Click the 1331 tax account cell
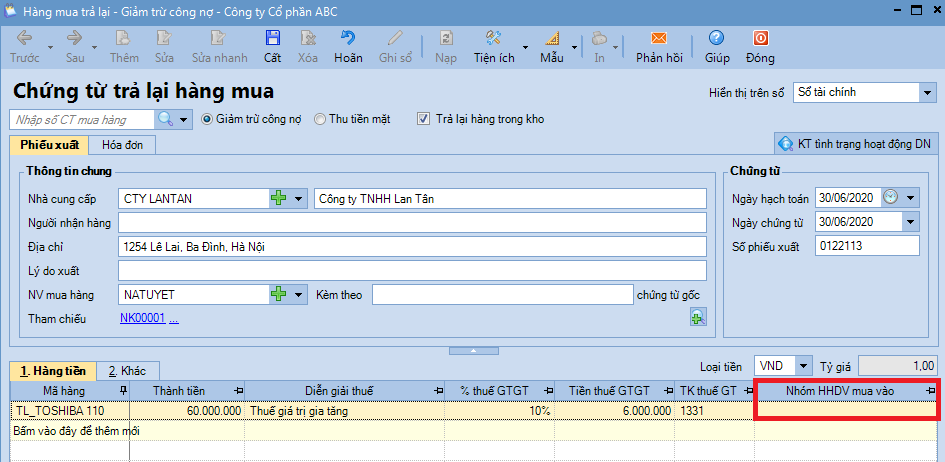The height and width of the screenshot is (462, 945). coord(714,411)
